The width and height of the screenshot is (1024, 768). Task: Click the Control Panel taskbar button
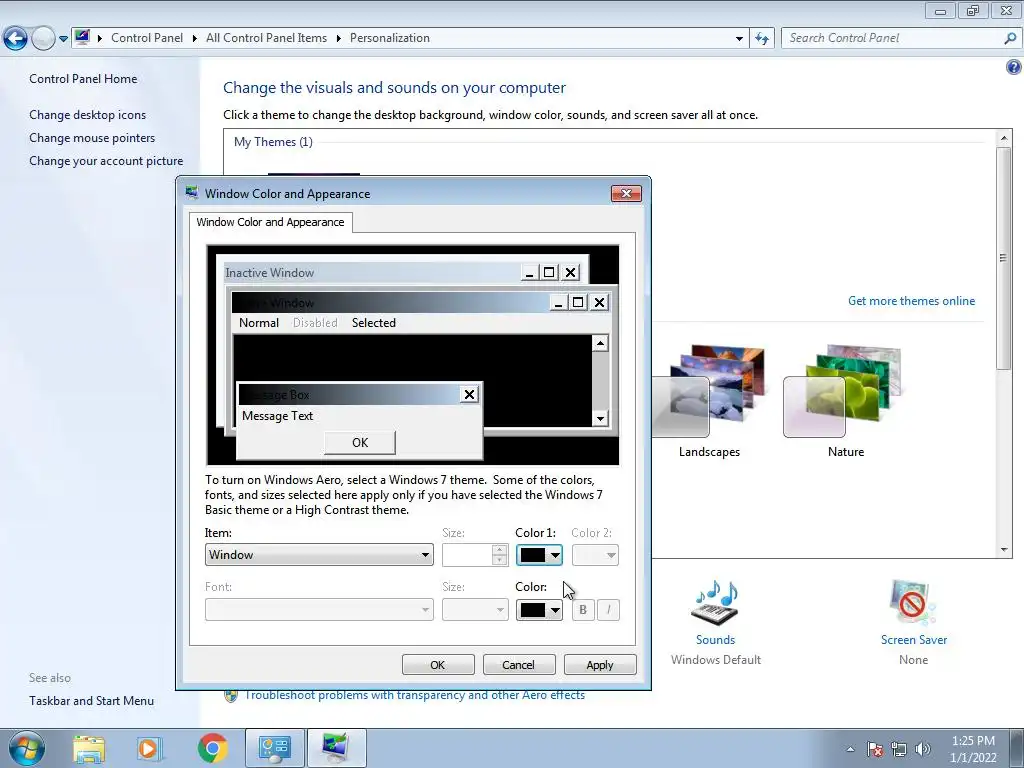[274, 749]
